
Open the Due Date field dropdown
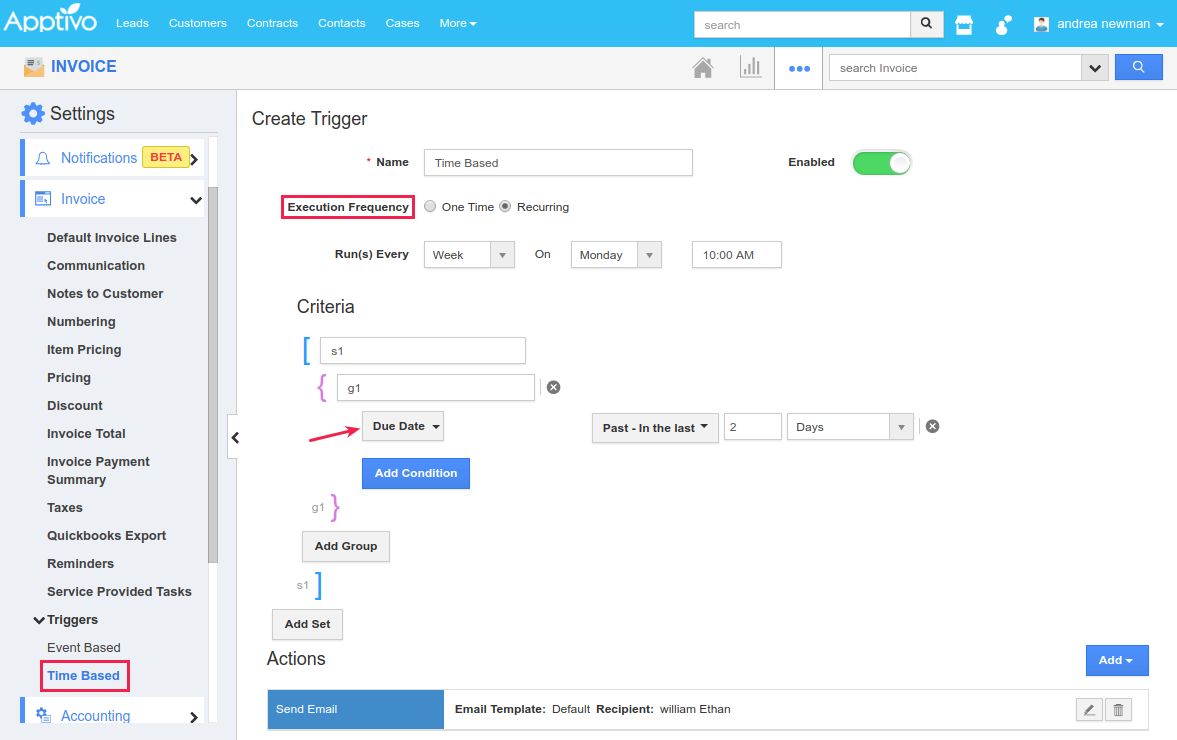[x=403, y=426]
